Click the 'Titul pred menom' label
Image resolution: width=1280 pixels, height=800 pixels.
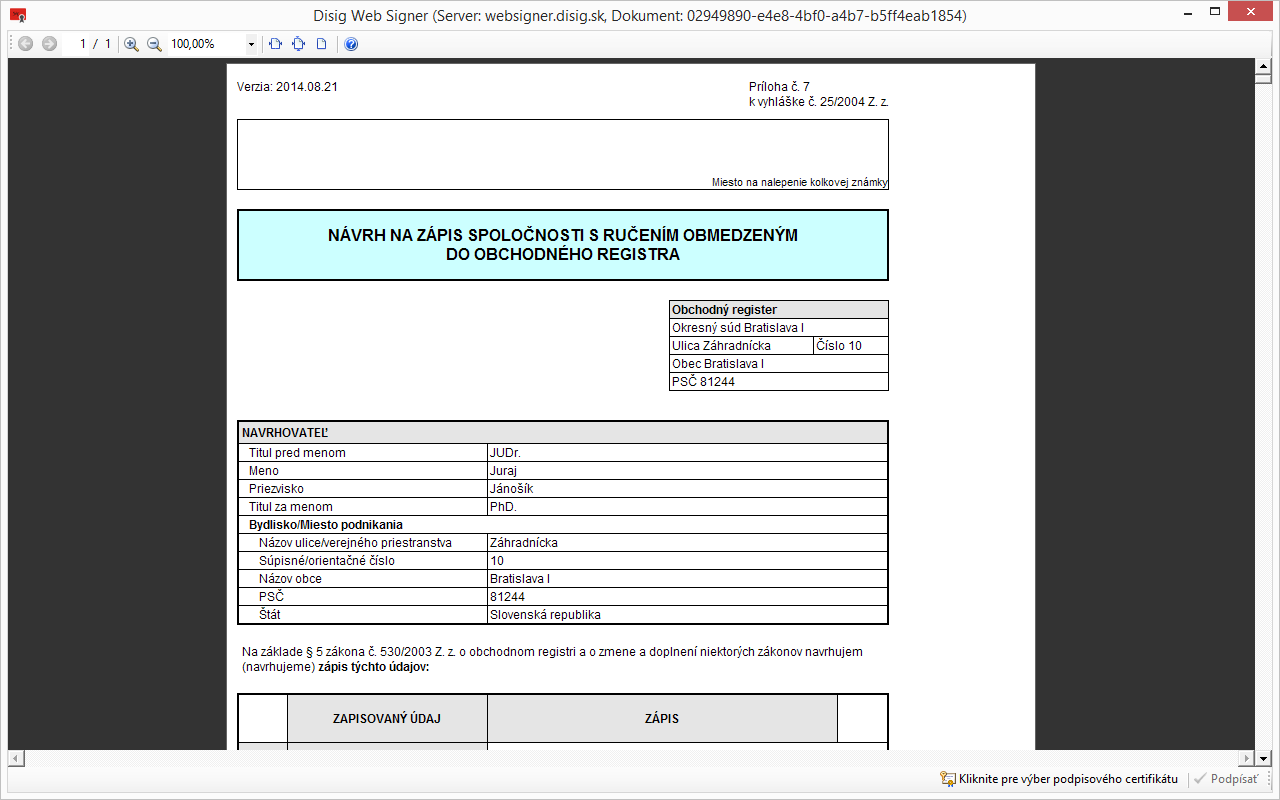(297, 453)
